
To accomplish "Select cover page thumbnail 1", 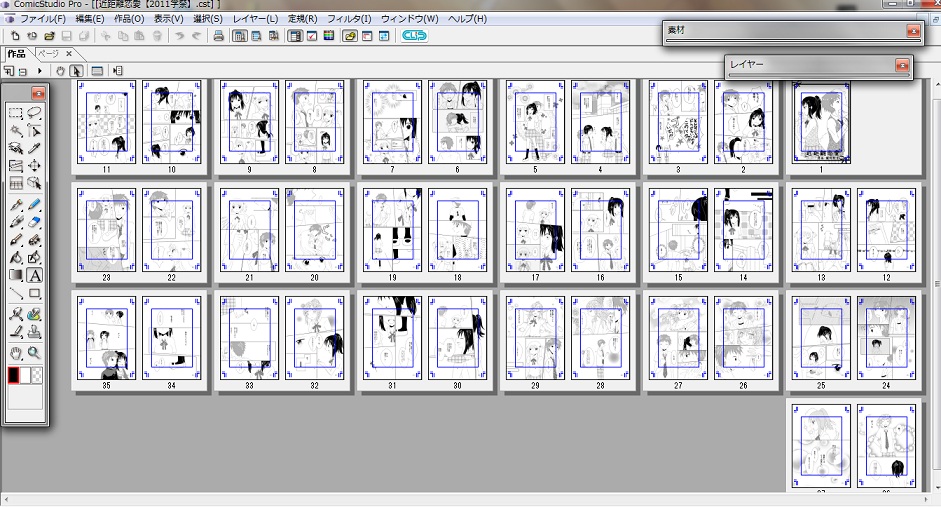I will (x=821, y=122).
